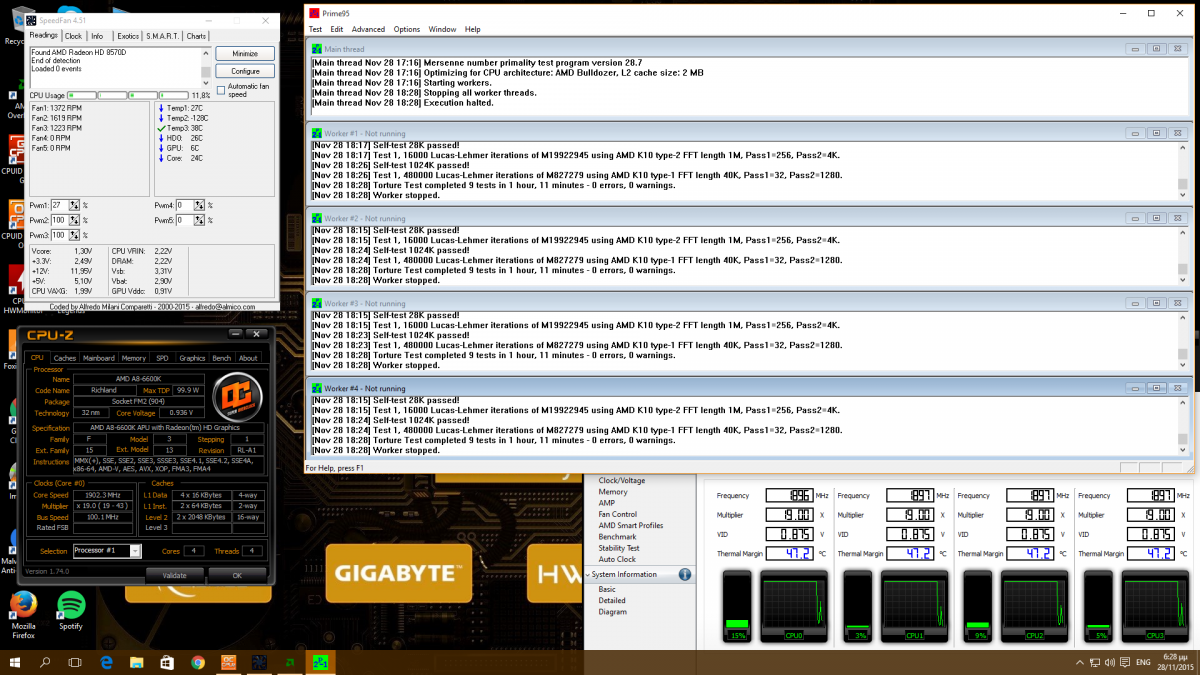The height and width of the screenshot is (675, 1200).
Task: Click the Pwm2 spinner arrows
Action: 76,220
